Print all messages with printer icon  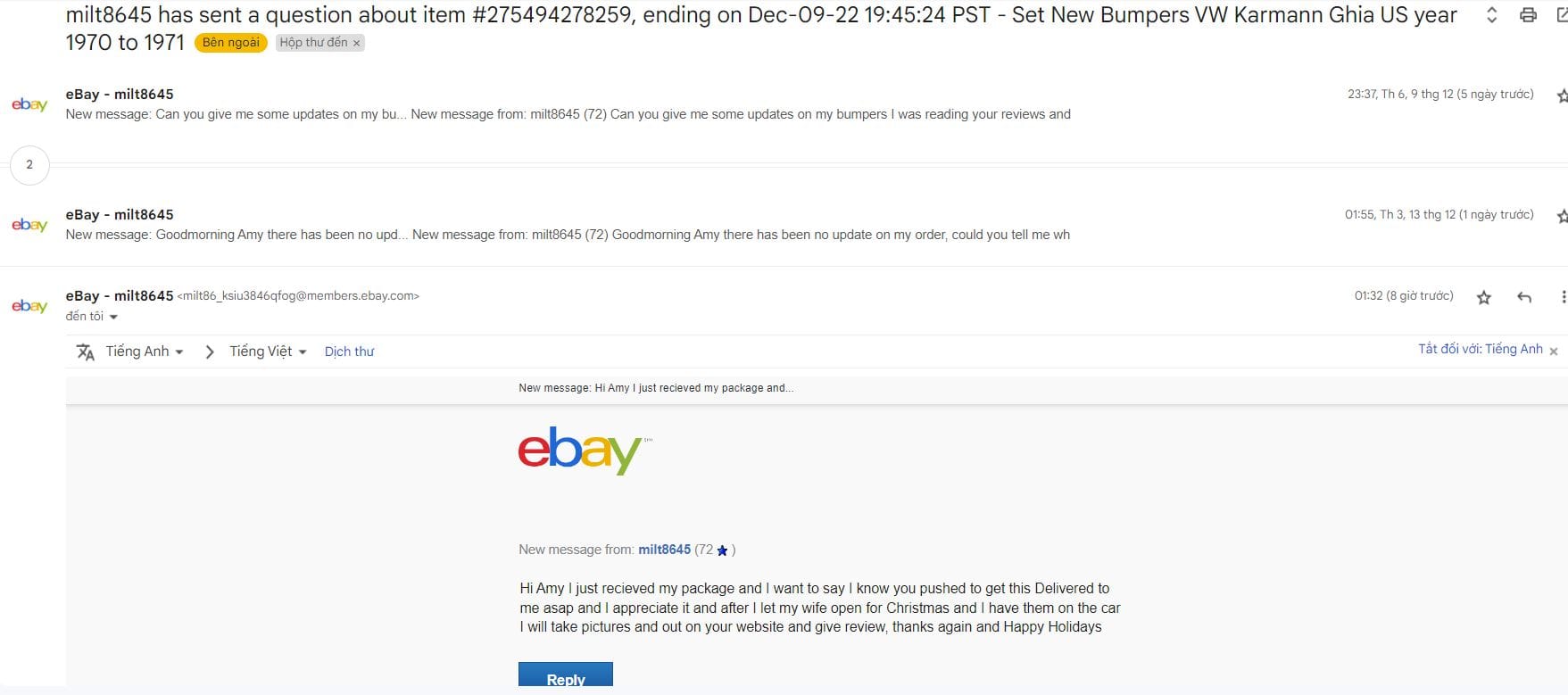click(x=1528, y=15)
